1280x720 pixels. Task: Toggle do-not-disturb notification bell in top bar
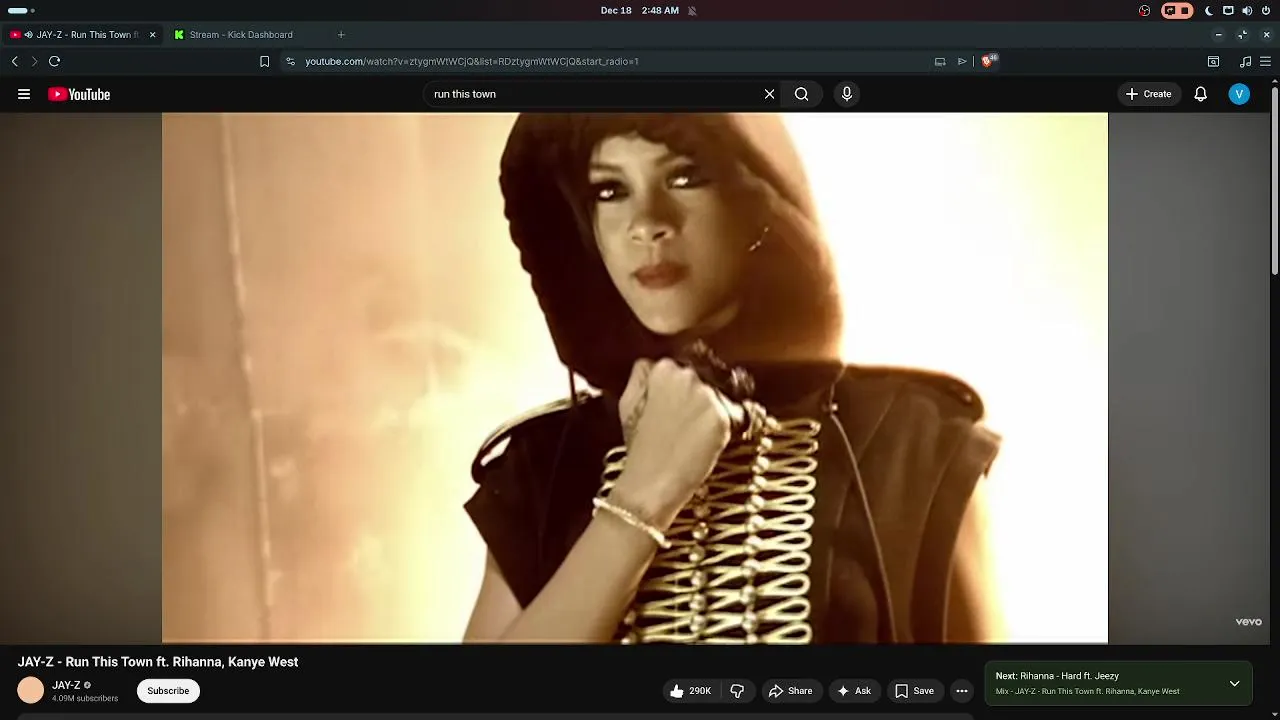tap(692, 10)
